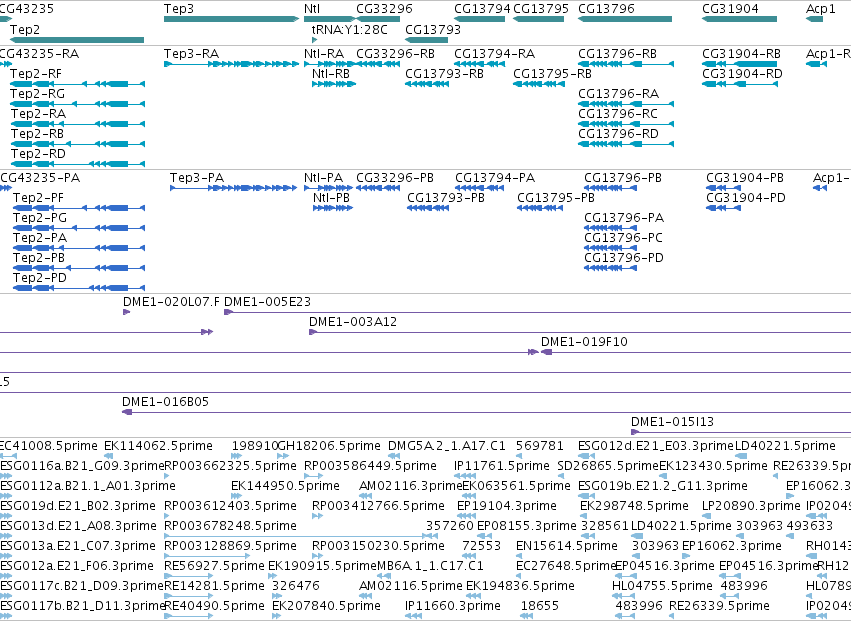The width and height of the screenshot is (851, 621).
Task: Click the CG31904-RD transcript label
Action: [x=742, y=74]
